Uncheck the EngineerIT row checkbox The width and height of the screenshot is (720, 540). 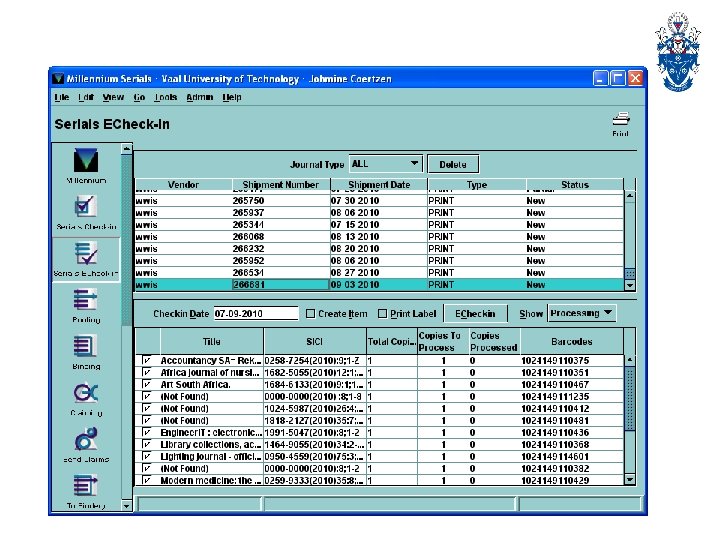[x=146, y=433]
